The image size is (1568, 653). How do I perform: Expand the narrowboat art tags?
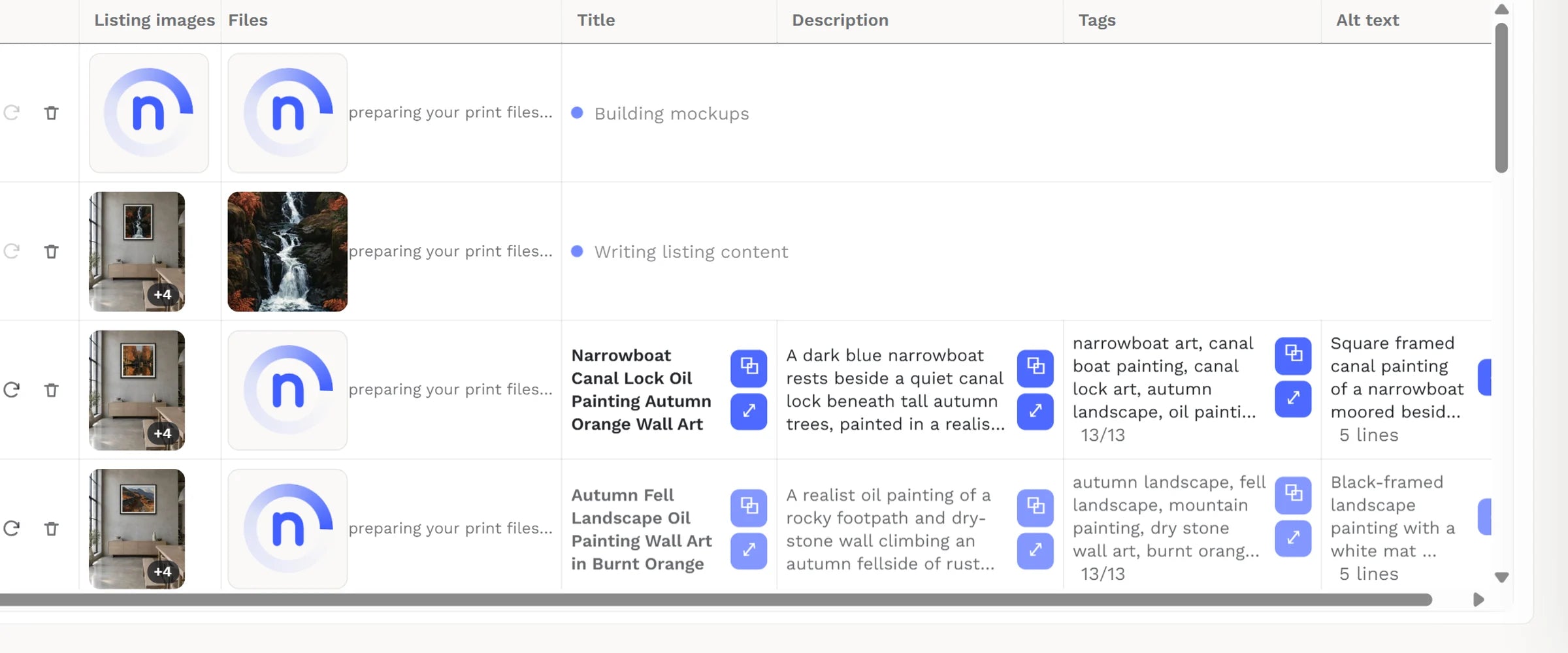click(x=1293, y=399)
